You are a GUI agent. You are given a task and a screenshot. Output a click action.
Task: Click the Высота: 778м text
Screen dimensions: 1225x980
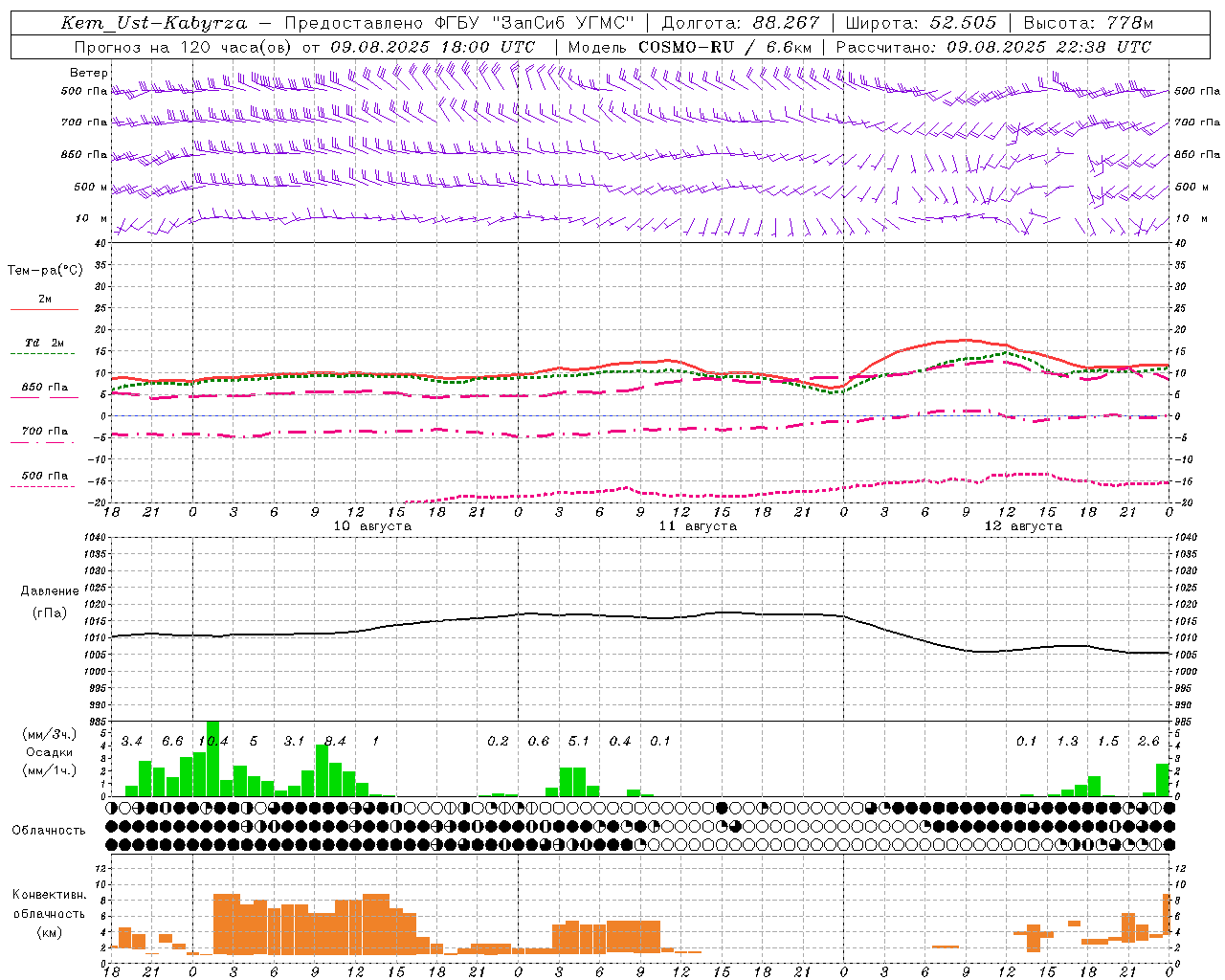point(1088,23)
